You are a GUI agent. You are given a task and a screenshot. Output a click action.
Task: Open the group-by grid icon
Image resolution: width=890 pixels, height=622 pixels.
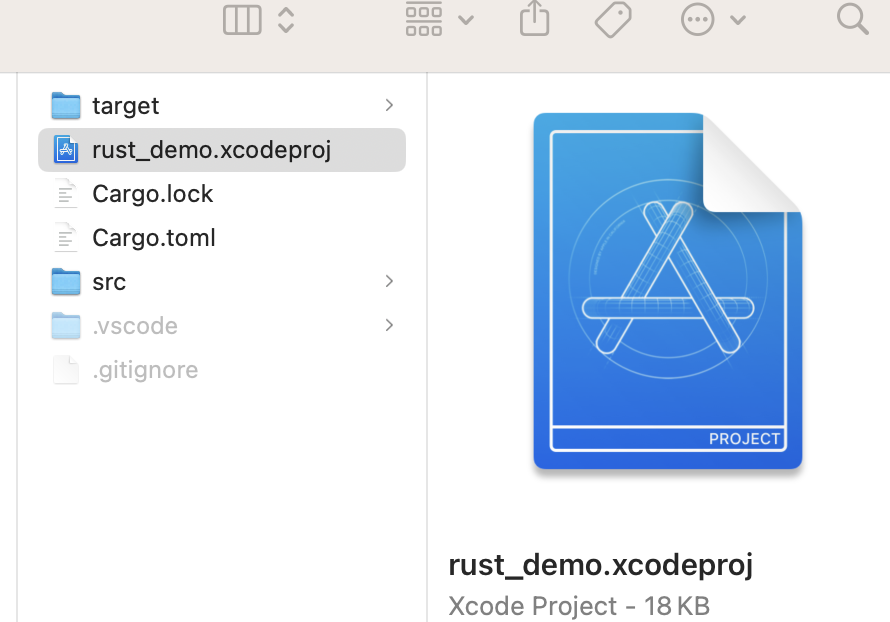coord(424,19)
